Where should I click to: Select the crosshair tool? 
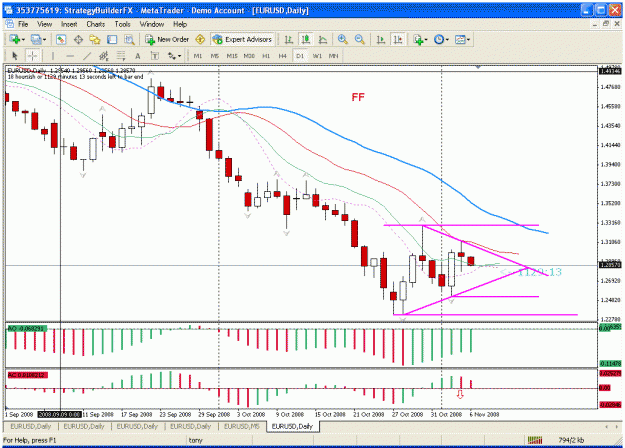[32, 56]
